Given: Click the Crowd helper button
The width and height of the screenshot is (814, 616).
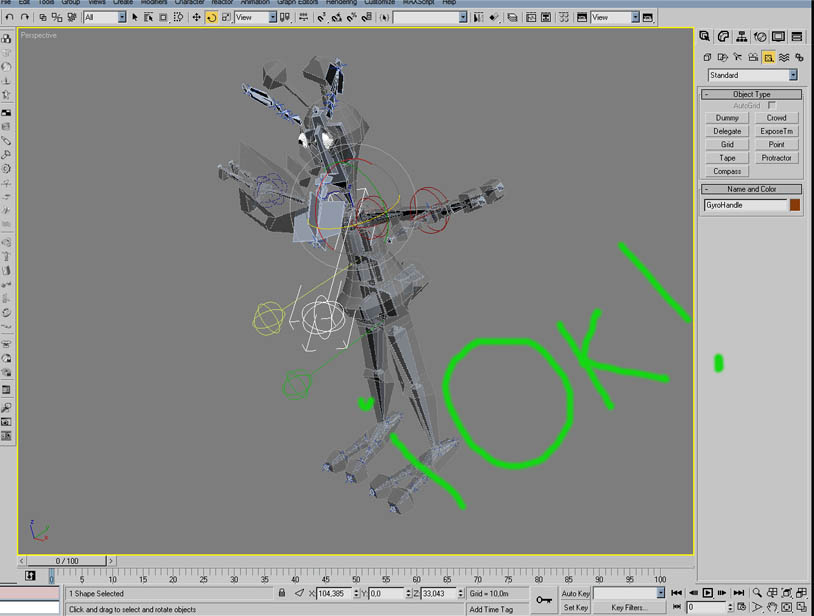Looking at the screenshot, I should pos(776,118).
